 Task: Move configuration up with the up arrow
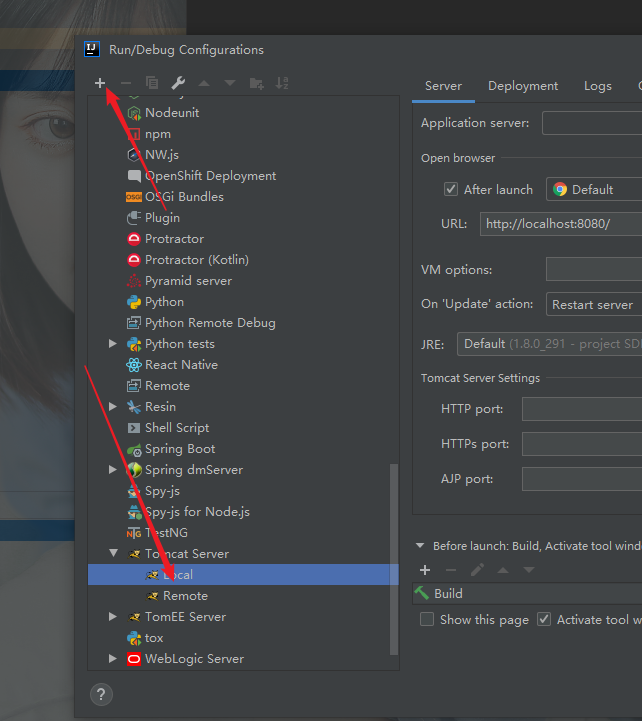(204, 83)
